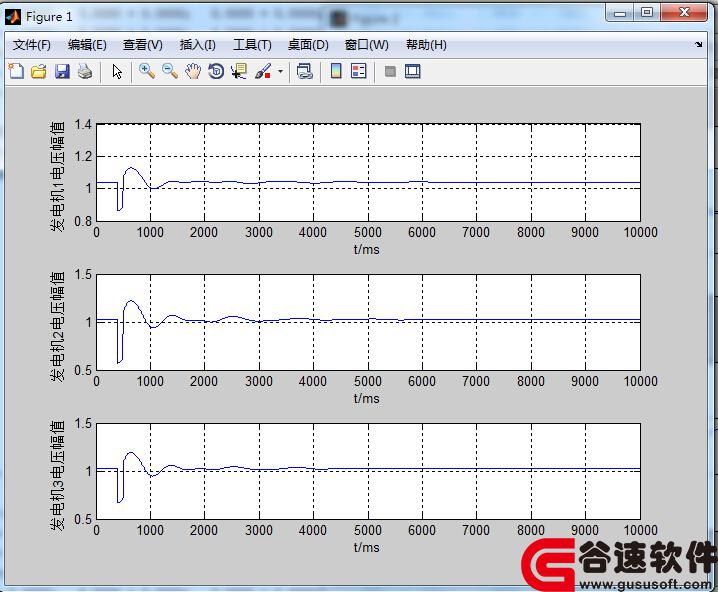Click the t/ms label under the third plot

click(x=366, y=547)
